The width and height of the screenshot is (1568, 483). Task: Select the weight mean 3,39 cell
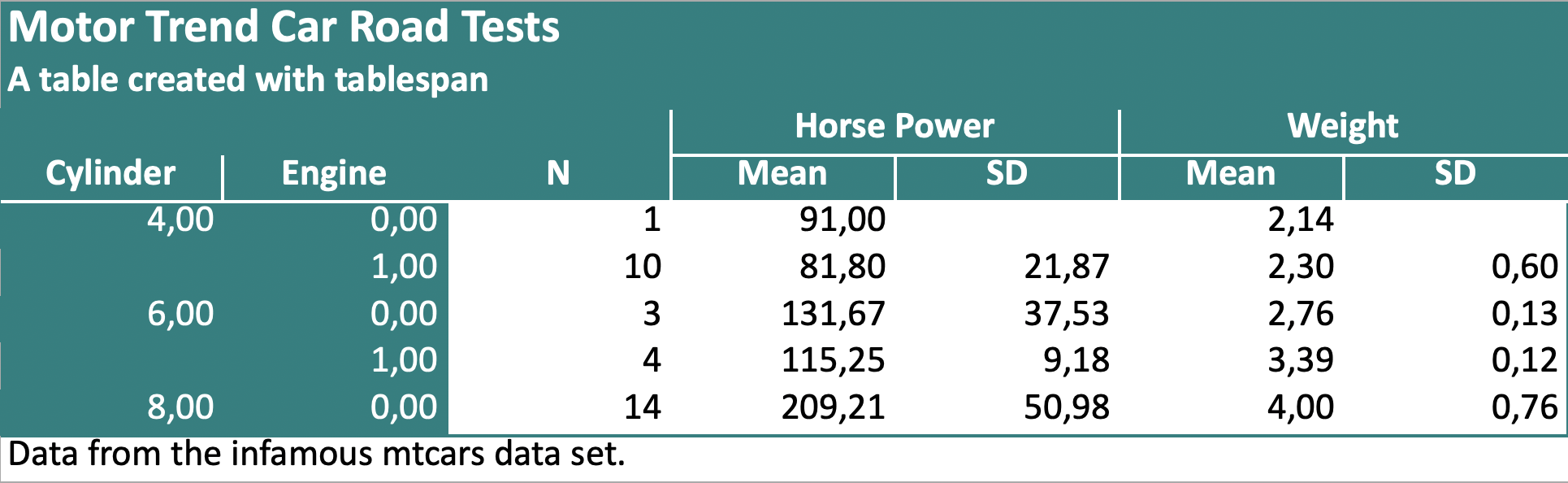(x=1301, y=360)
